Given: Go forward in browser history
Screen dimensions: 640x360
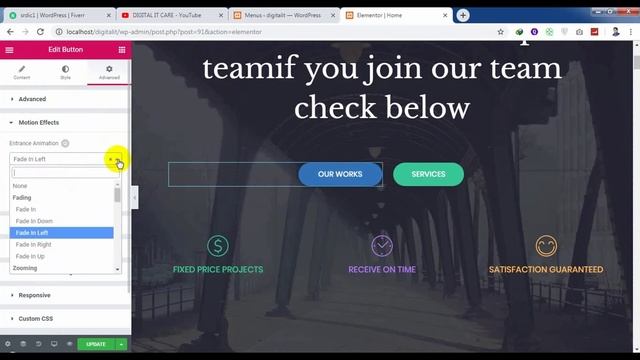Looking at the screenshot, I should tap(25, 32).
